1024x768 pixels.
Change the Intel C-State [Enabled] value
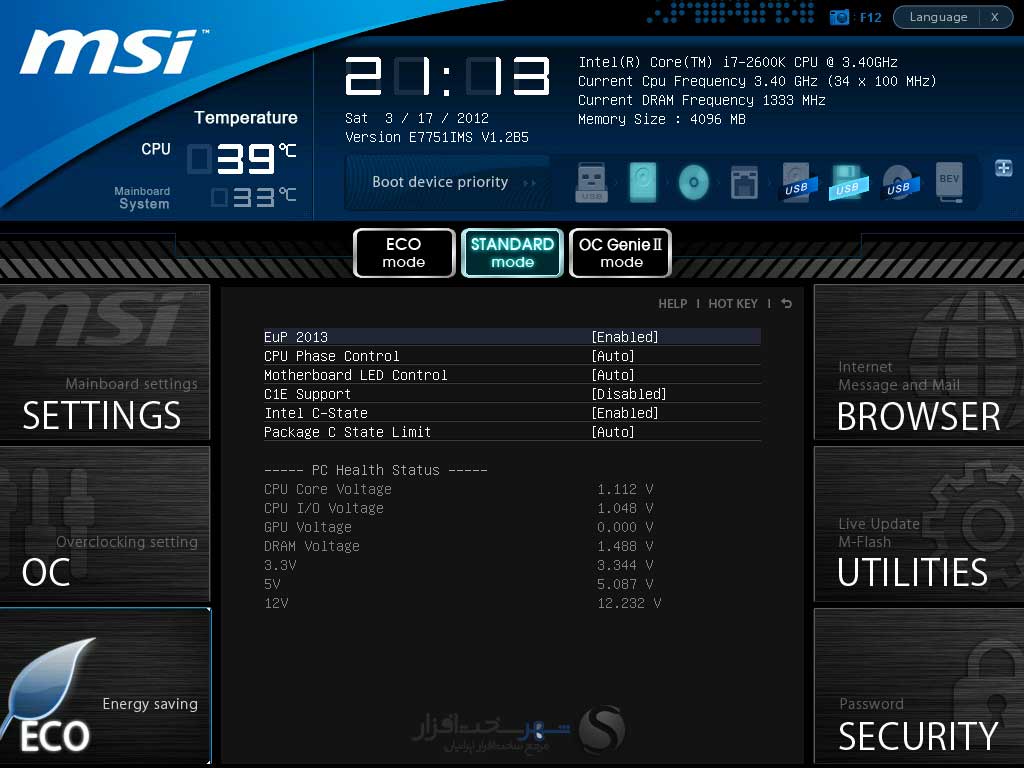pyautogui.click(x=625, y=413)
